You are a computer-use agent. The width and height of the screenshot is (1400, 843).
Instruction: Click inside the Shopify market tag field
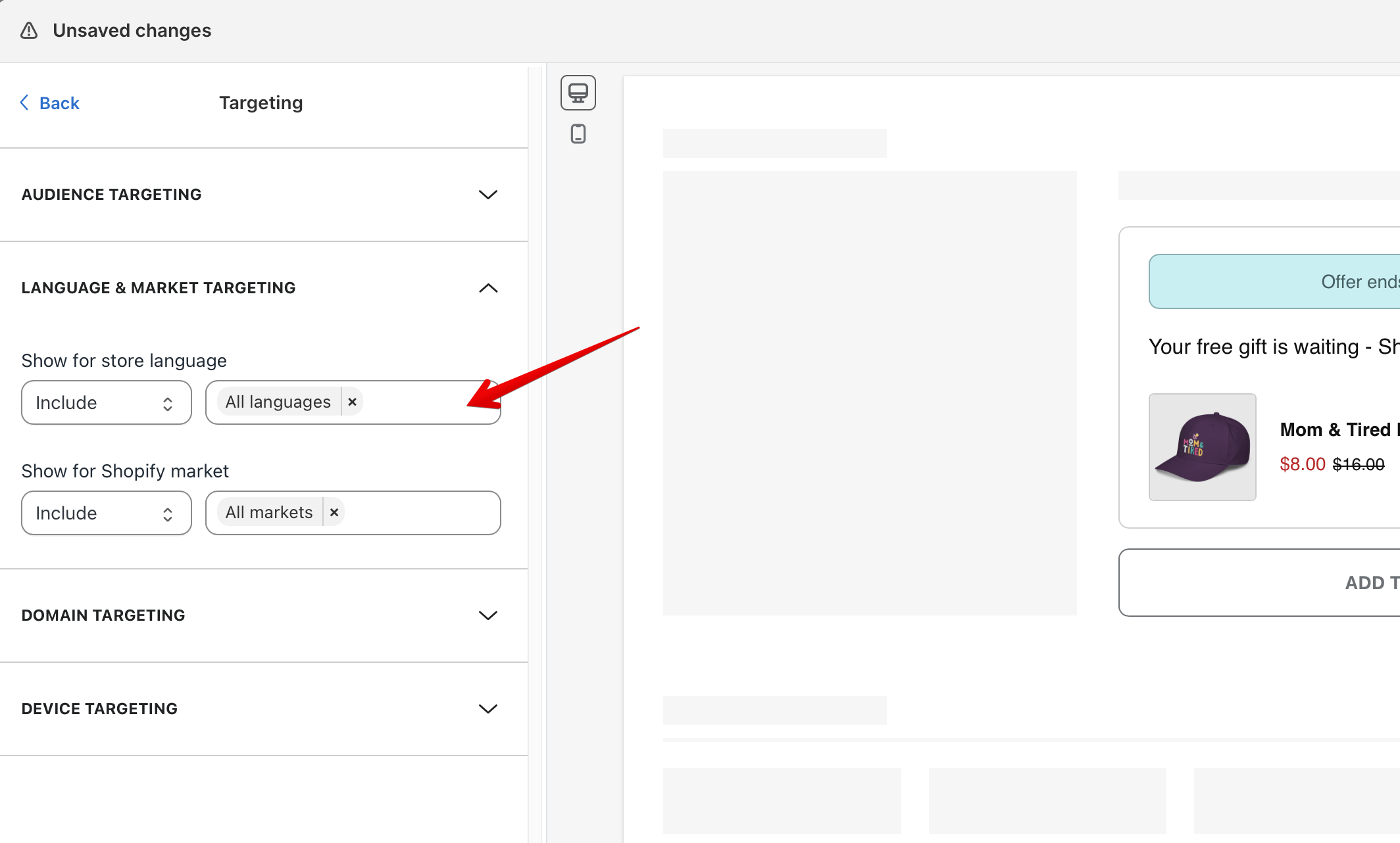tap(421, 513)
